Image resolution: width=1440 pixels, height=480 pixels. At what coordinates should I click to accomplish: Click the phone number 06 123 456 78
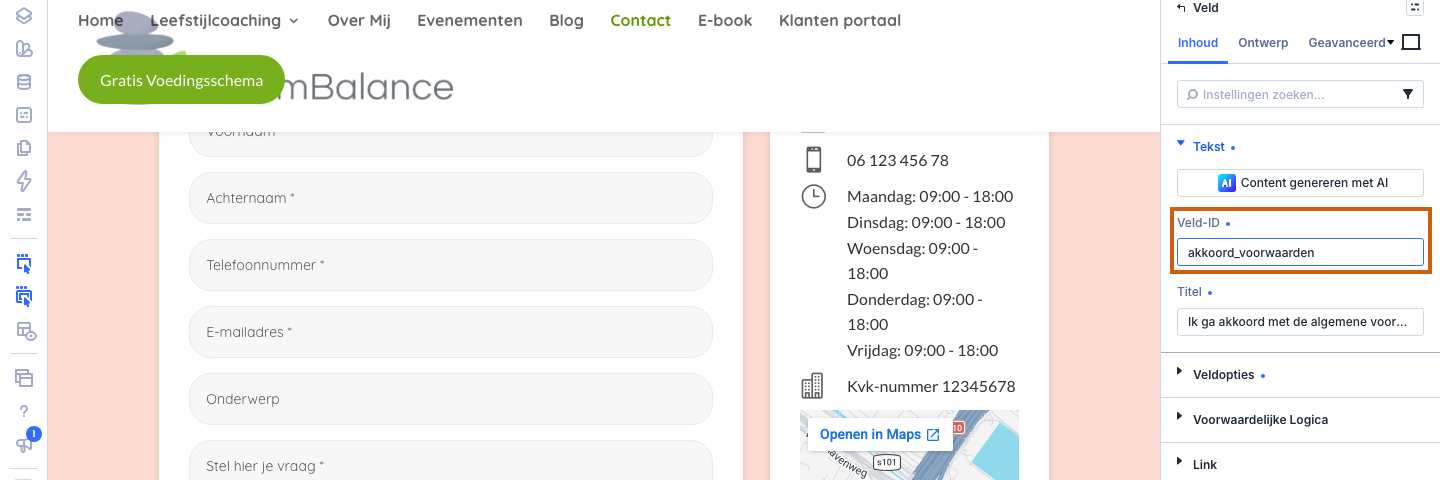point(898,160)
